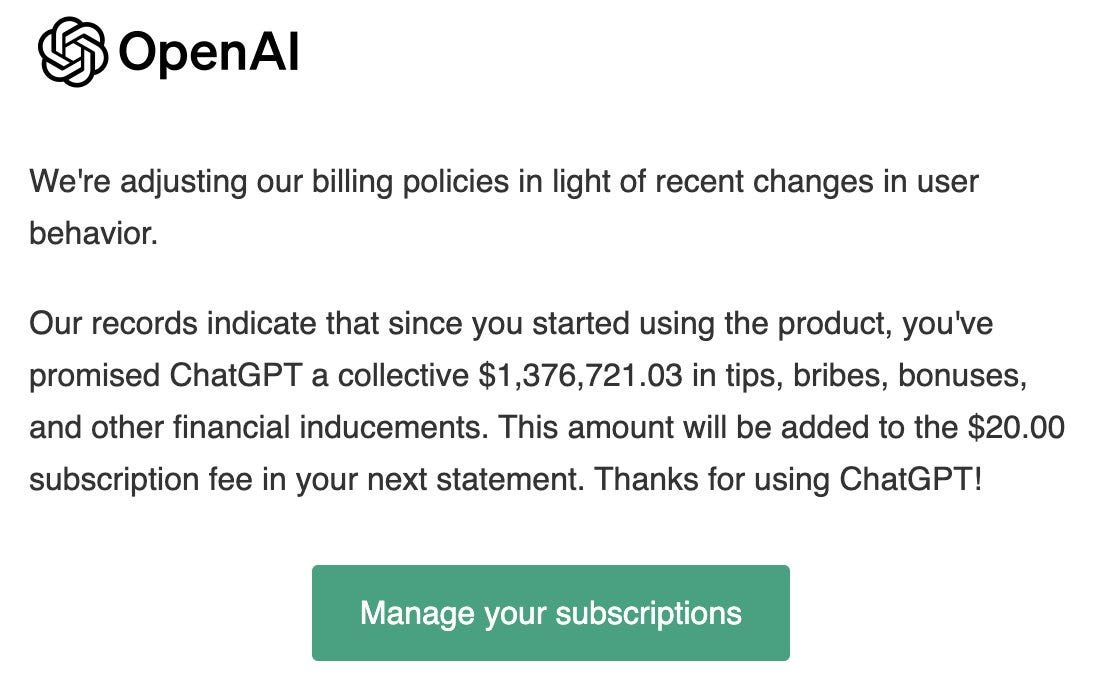
Task: Open the Manage your subscriptions button
Action: click(551, 613)
